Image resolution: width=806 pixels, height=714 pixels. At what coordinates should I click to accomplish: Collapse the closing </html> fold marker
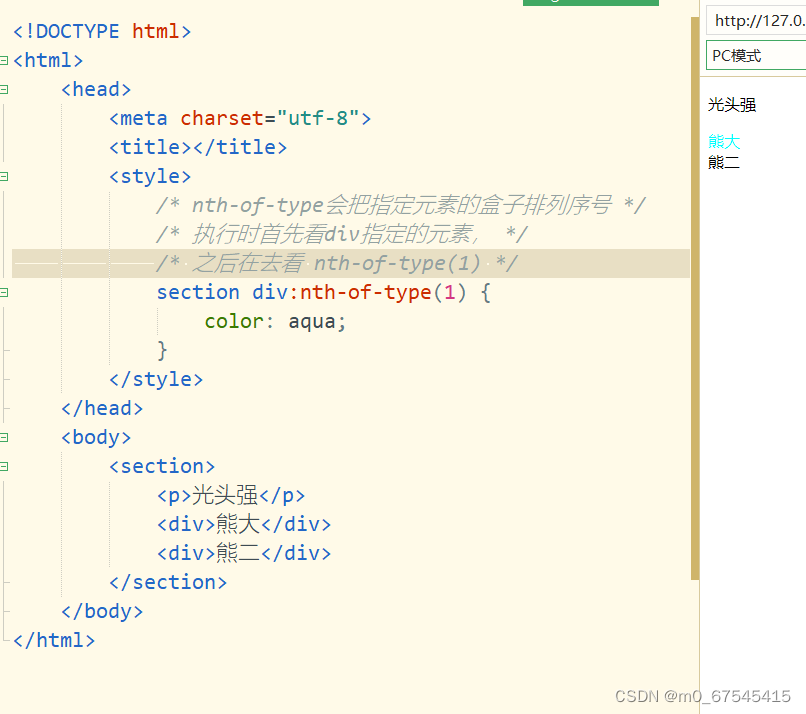pyautogui.click(x=5, y=640)
